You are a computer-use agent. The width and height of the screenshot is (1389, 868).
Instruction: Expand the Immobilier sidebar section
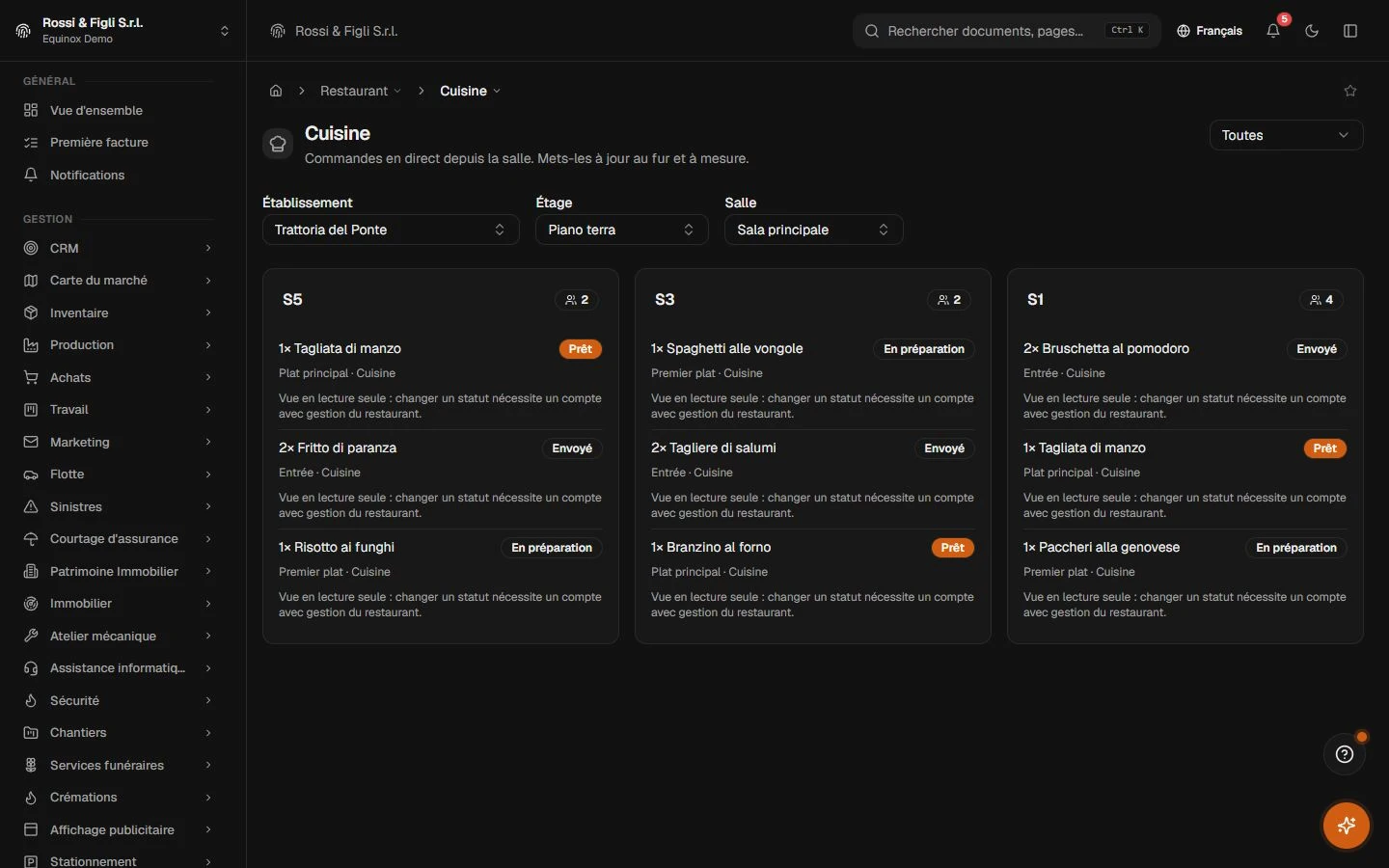(119, 604)
